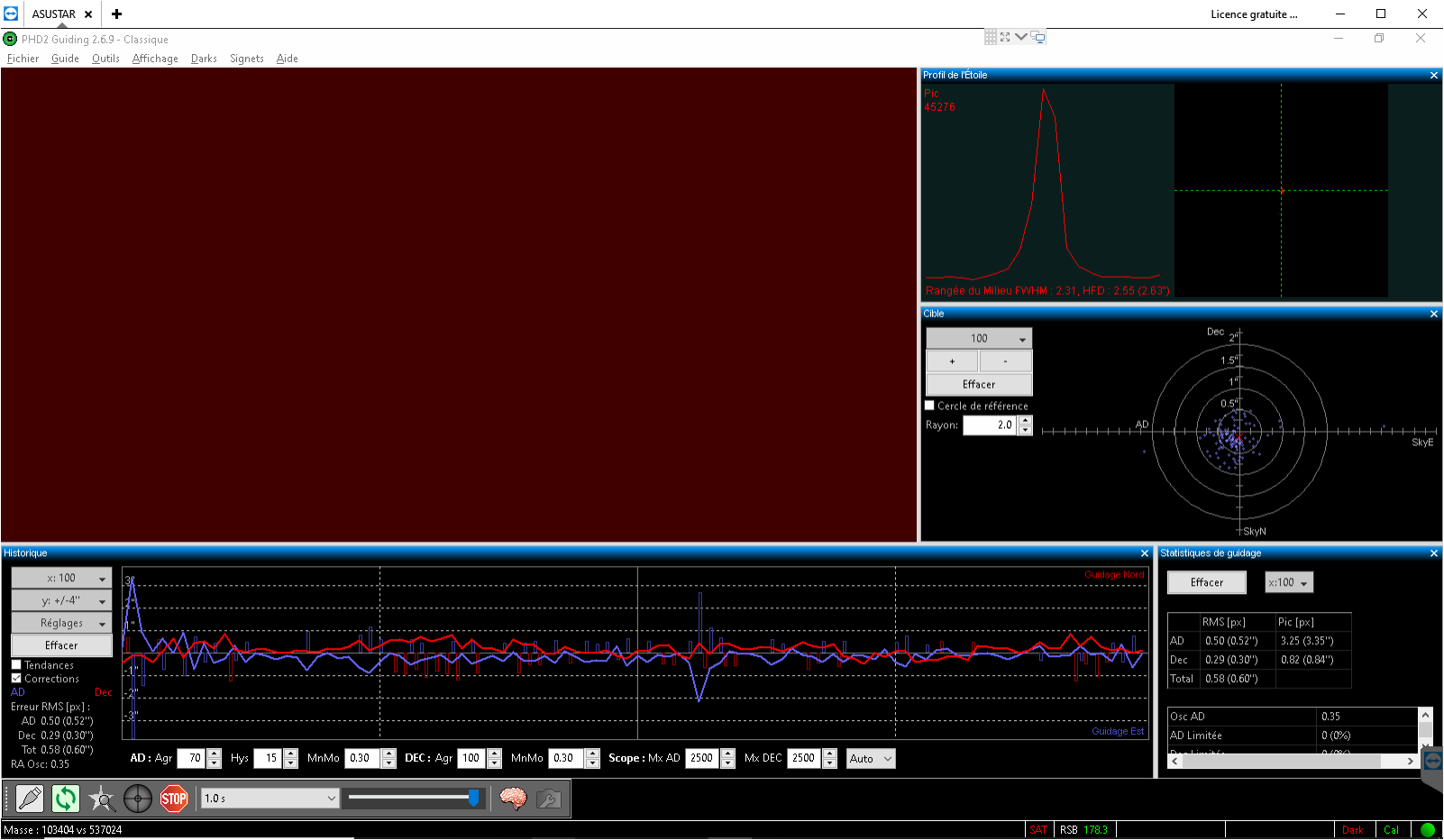Screen dimensions: 1444x840
Task: Click the AD Agr value field
Action: tap(192, 759)
